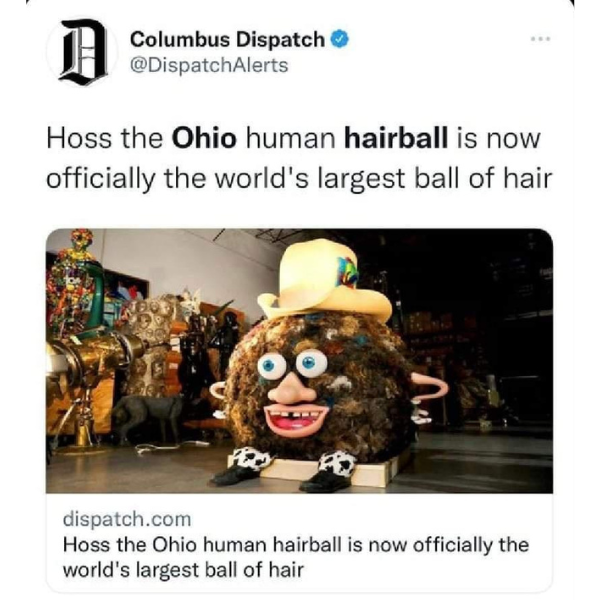Screen dimensions: 600x600
Task: Click the hairball's left blue eye
Action: (271, 366)
